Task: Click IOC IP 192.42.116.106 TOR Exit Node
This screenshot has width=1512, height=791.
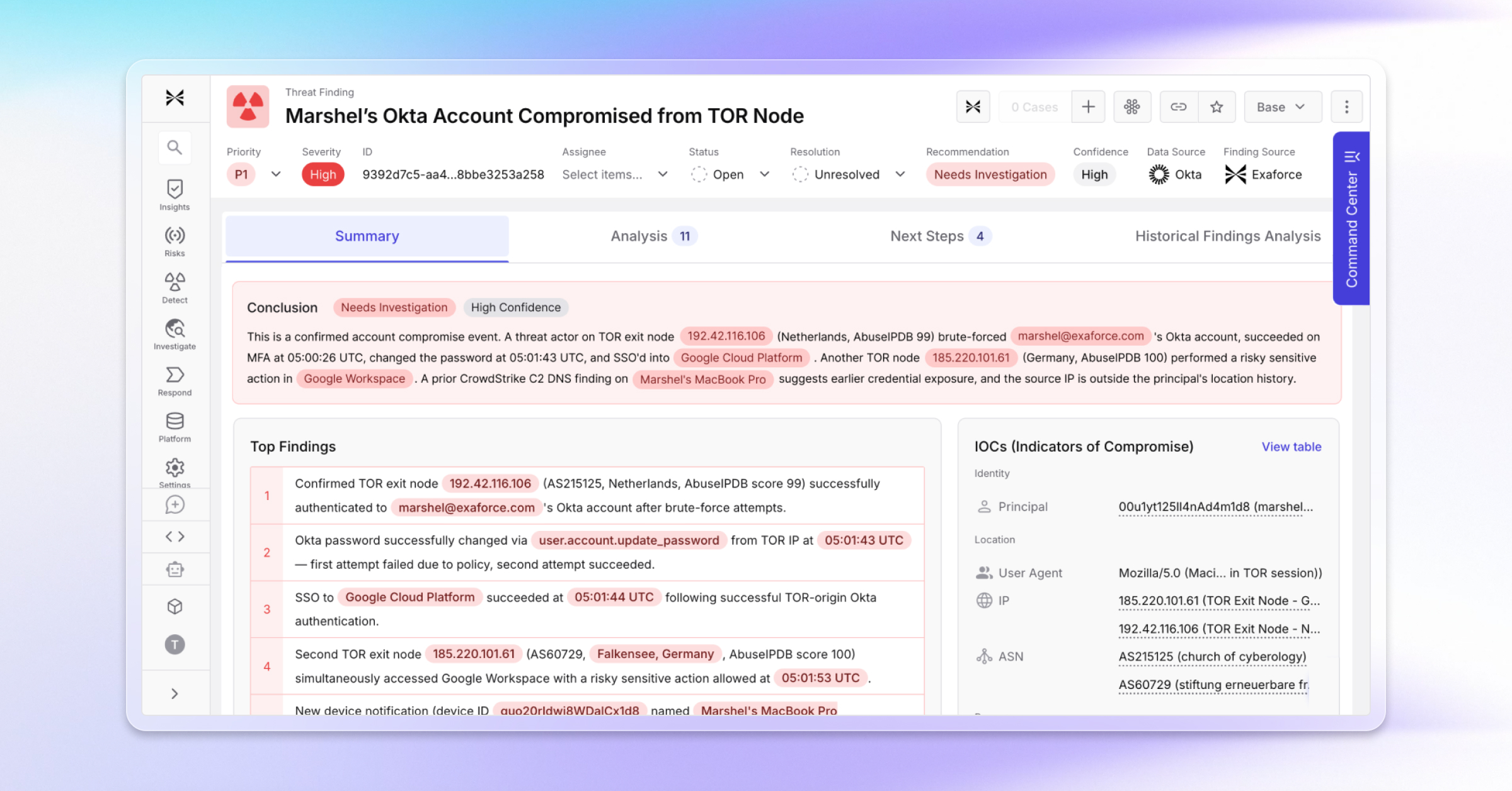Action: (x=1219, y=629)
